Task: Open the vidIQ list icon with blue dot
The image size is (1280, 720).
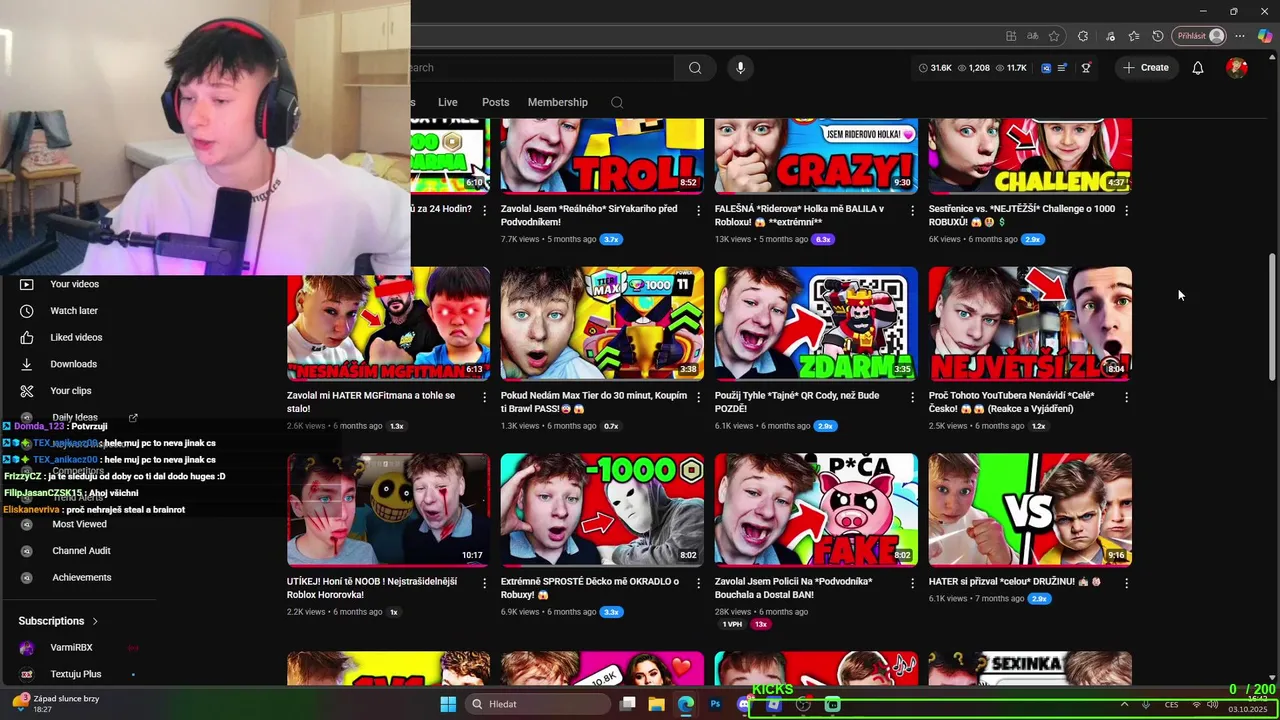Action: [x=1062, y=68]
